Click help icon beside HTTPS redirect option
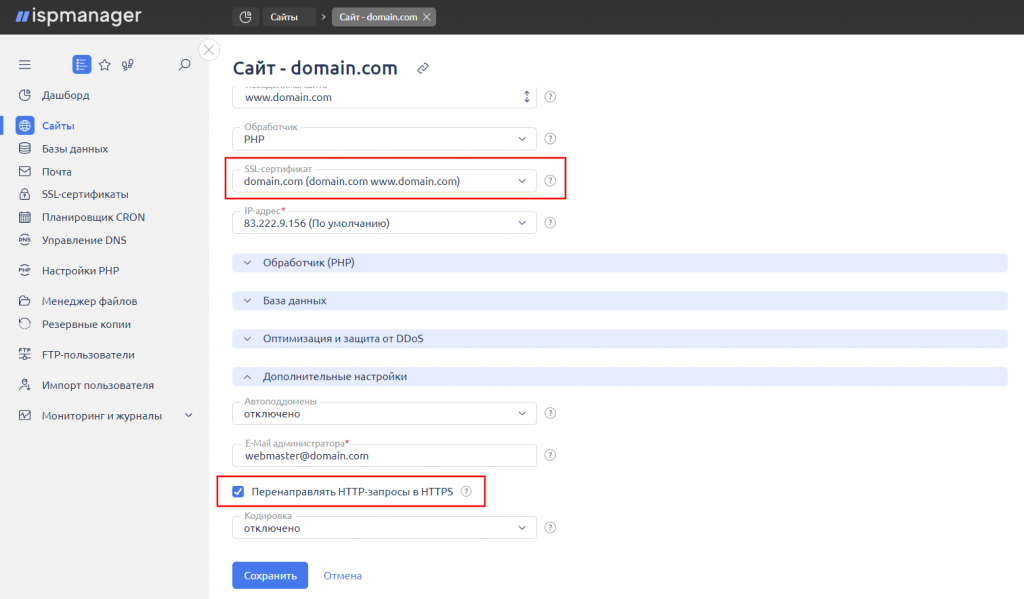This screenshot has height=599, width=1024. coord(466,491)
